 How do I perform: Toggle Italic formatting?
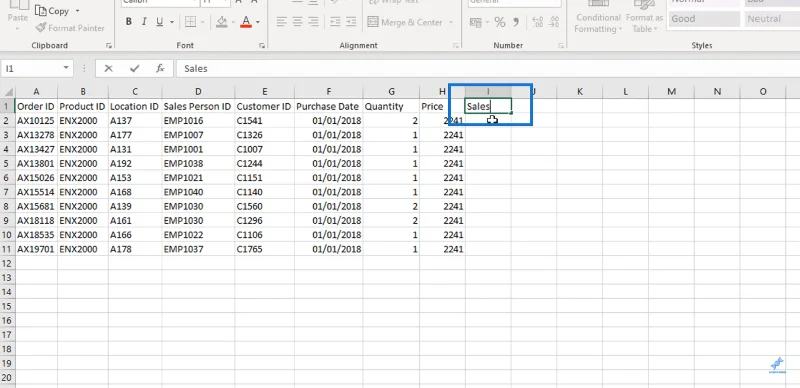coord(144,22)
